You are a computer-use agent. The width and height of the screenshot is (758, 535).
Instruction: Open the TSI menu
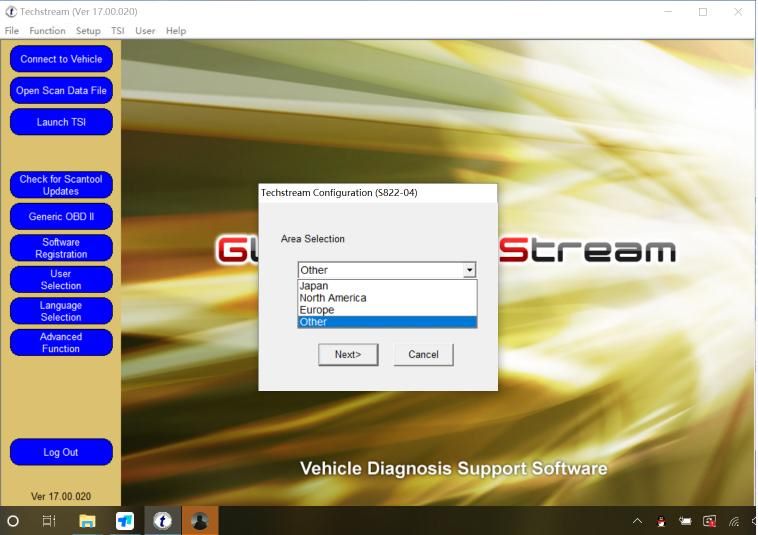117,30
